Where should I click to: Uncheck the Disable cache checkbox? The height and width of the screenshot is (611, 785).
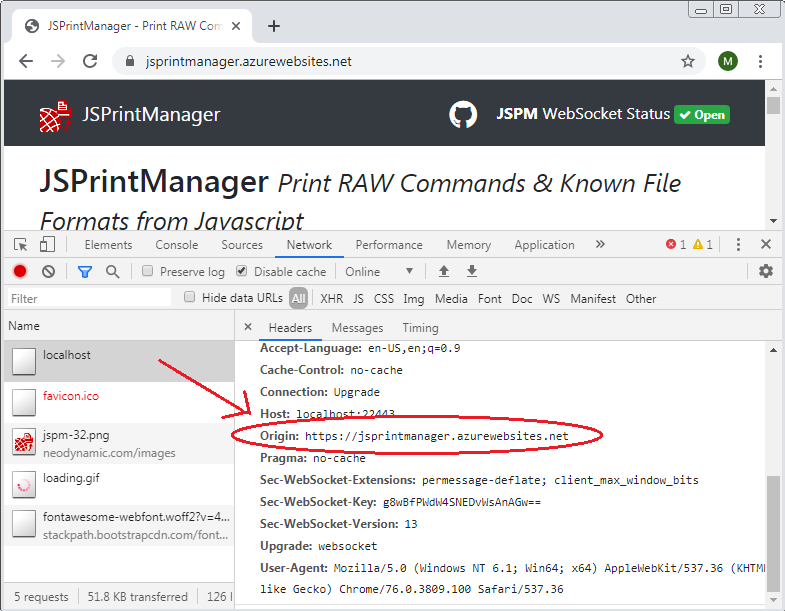click(x=241, y=271)
